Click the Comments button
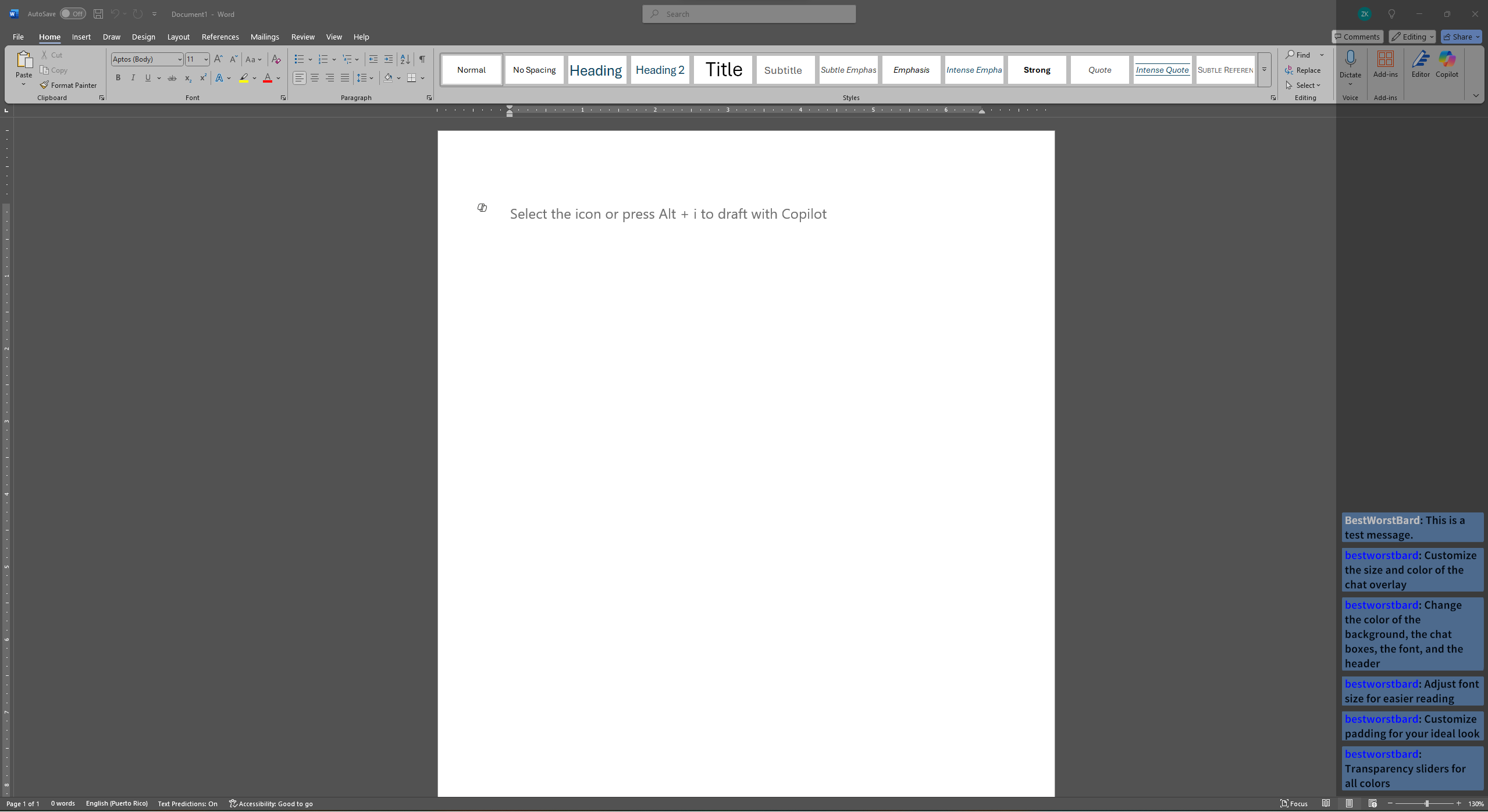The image size is (1488, 812). tap(1357, 37)
